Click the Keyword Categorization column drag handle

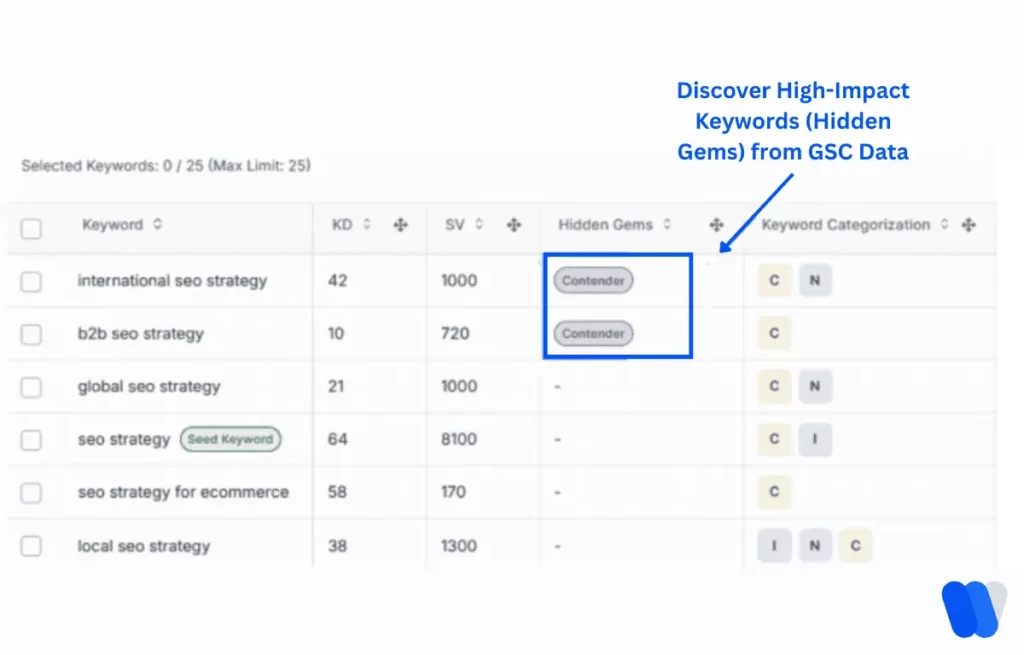tap(968, 226)
